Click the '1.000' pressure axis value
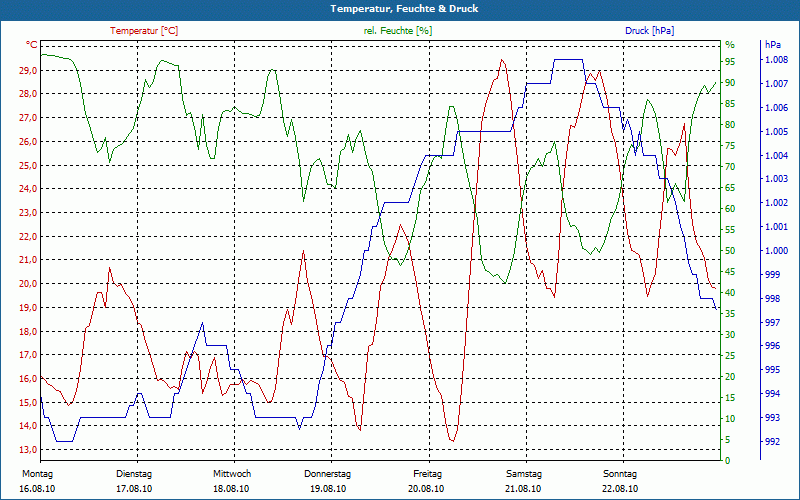 (776, 251)
